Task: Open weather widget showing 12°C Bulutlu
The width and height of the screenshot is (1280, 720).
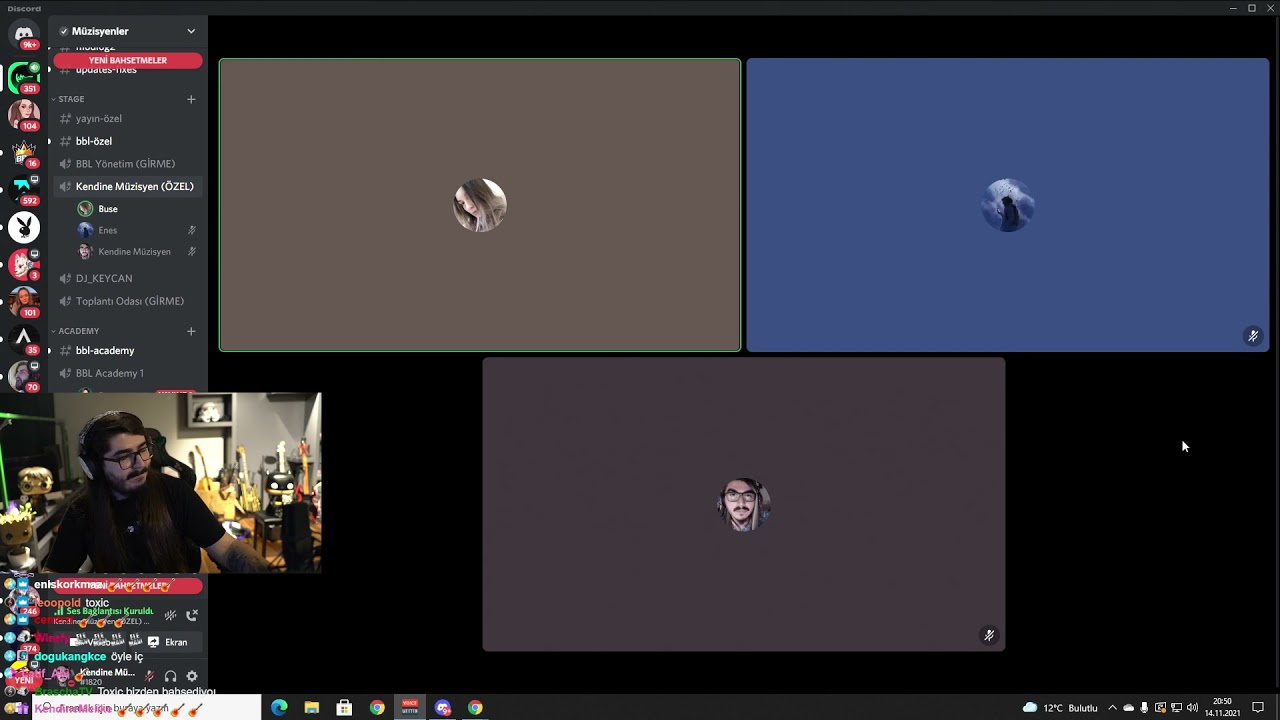Action: (1060, 707)
